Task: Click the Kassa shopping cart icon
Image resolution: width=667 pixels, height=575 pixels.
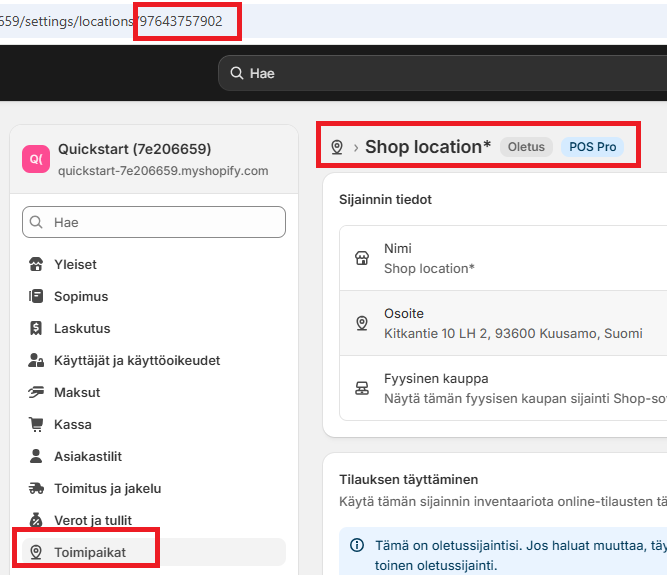Action: [x=37, y=425]
